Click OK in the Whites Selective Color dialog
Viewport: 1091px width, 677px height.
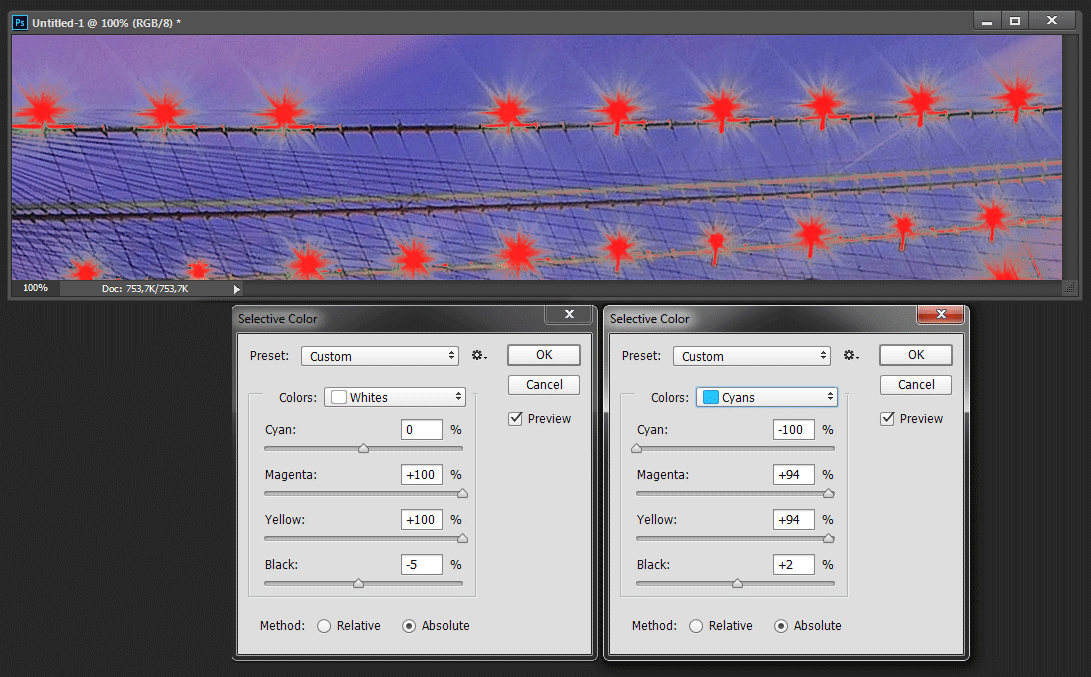pyautogui.click(x=544, y=355)
